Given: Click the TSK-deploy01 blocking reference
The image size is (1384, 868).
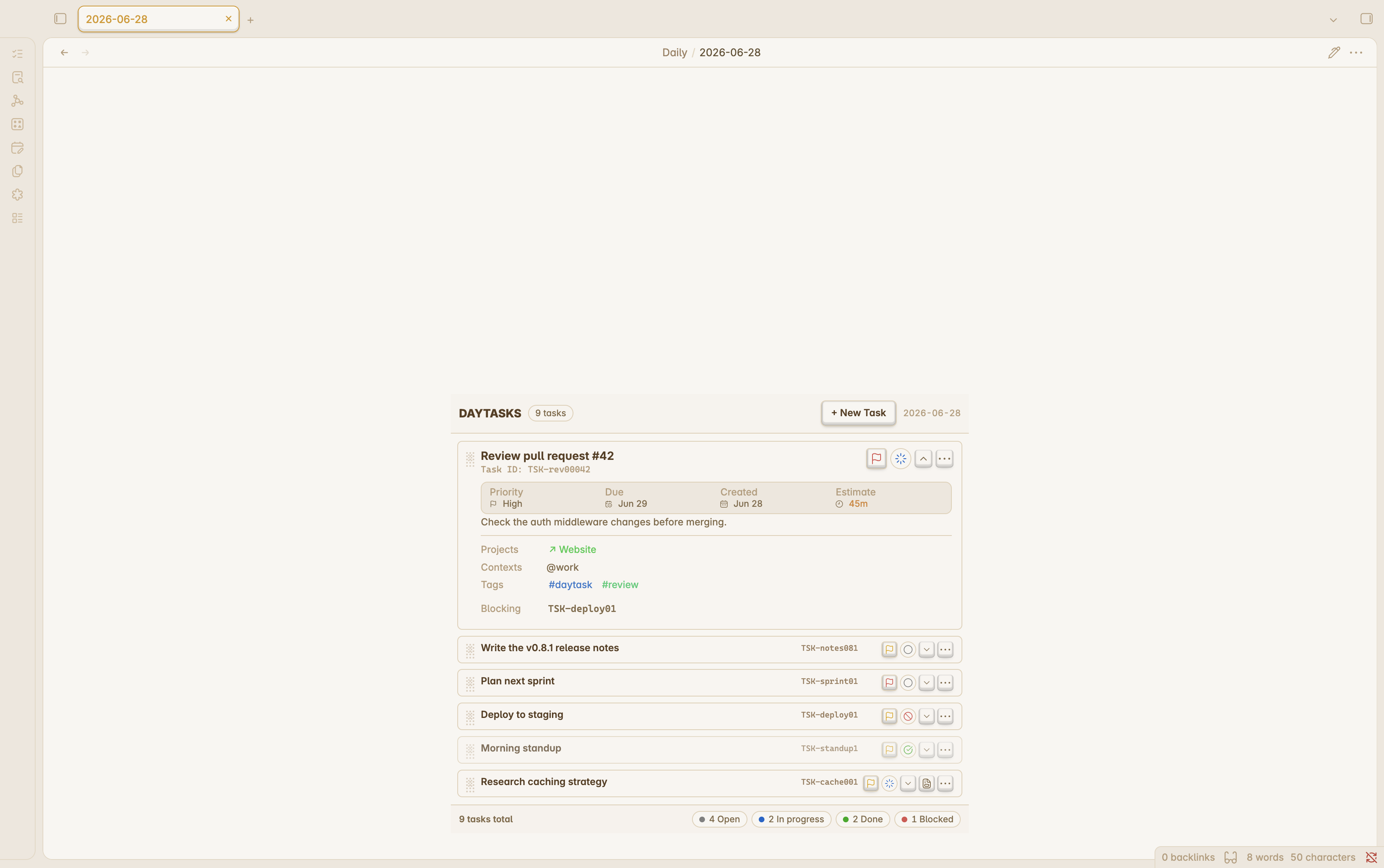Looking at the screenshot, I should (x=581, y=608).
